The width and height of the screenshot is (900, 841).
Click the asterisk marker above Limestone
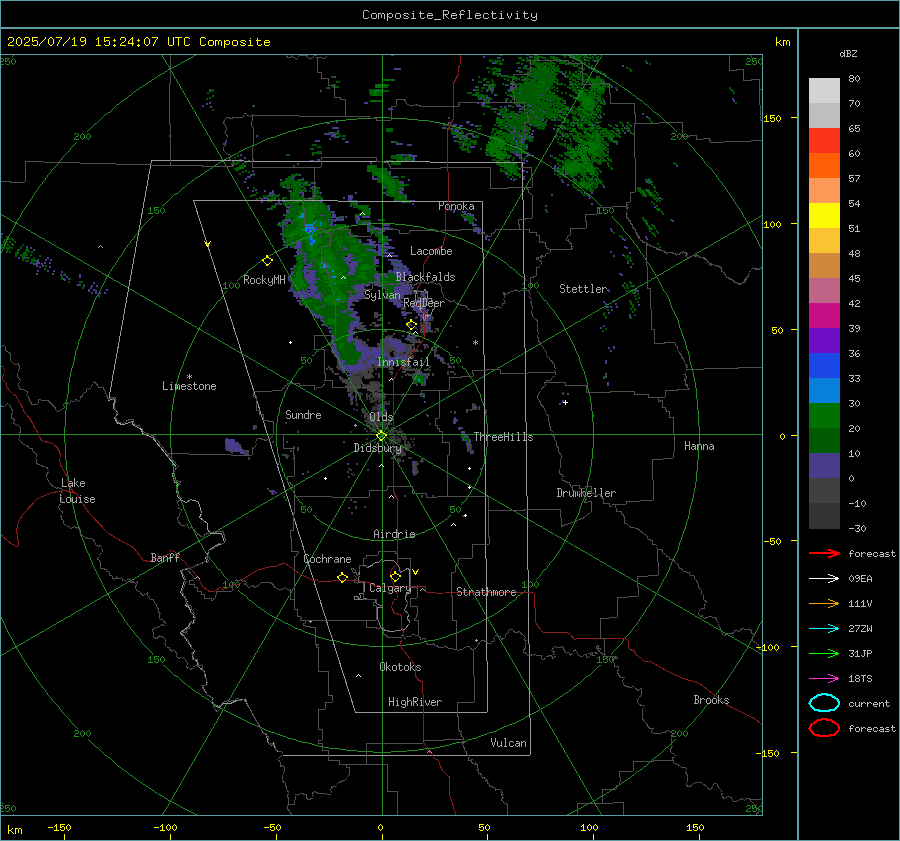pyautogui.click(x=189, y=377)
